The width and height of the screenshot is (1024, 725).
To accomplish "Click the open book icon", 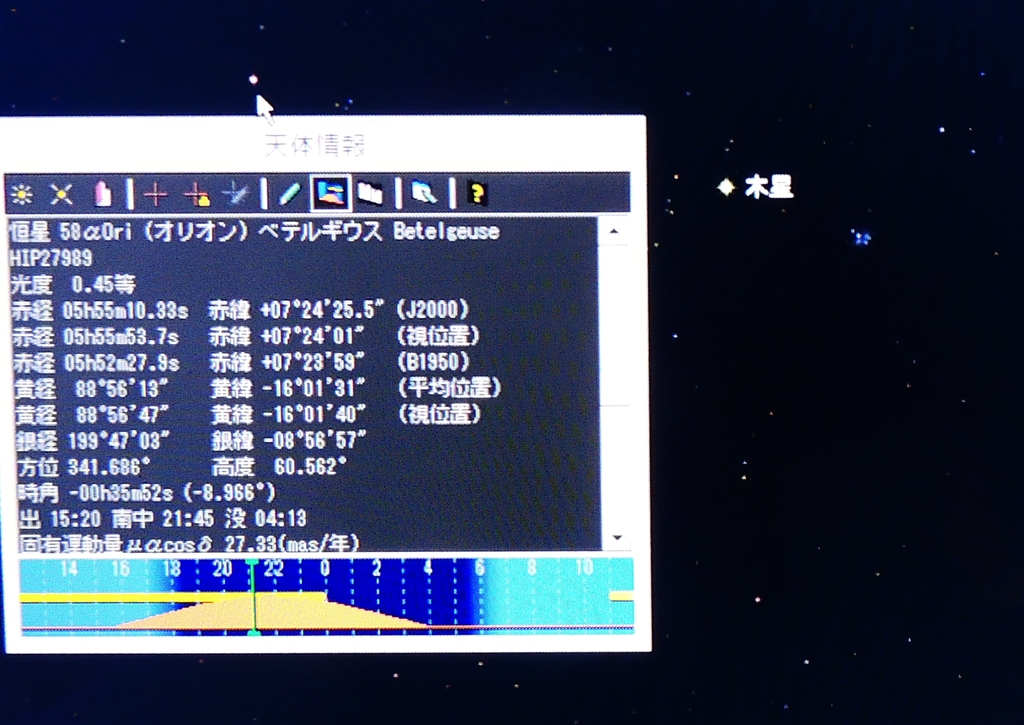I will (x=370, y=194).
